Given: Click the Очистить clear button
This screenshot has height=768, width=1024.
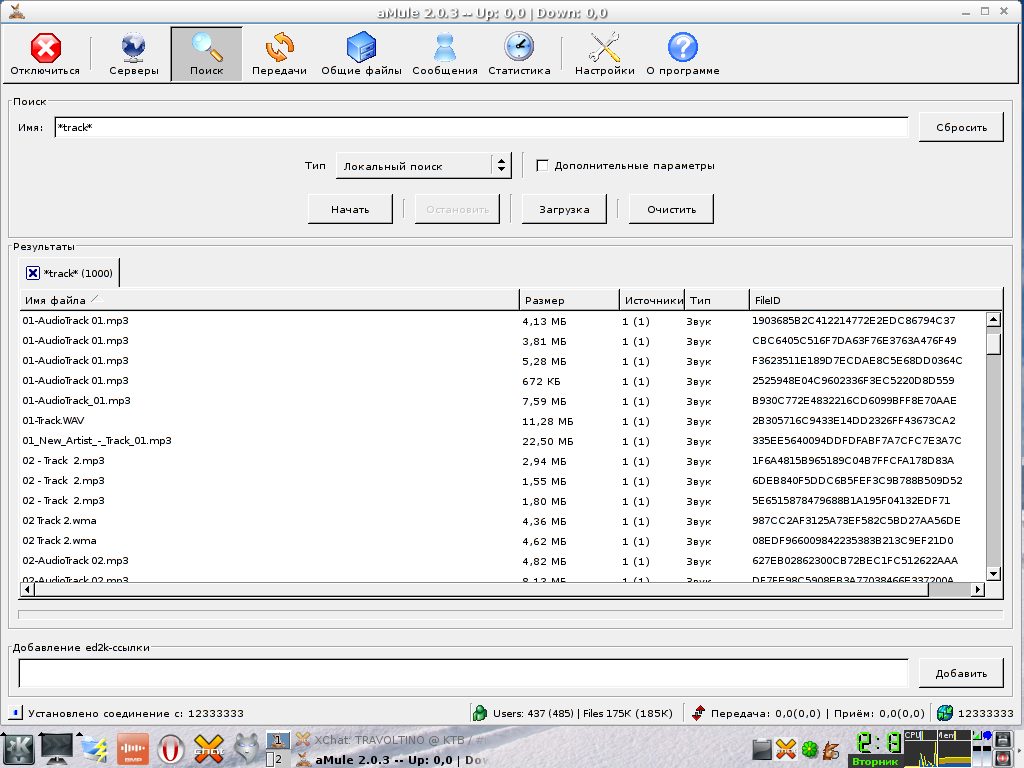Looking at the screenshot, I should point(670,209).
